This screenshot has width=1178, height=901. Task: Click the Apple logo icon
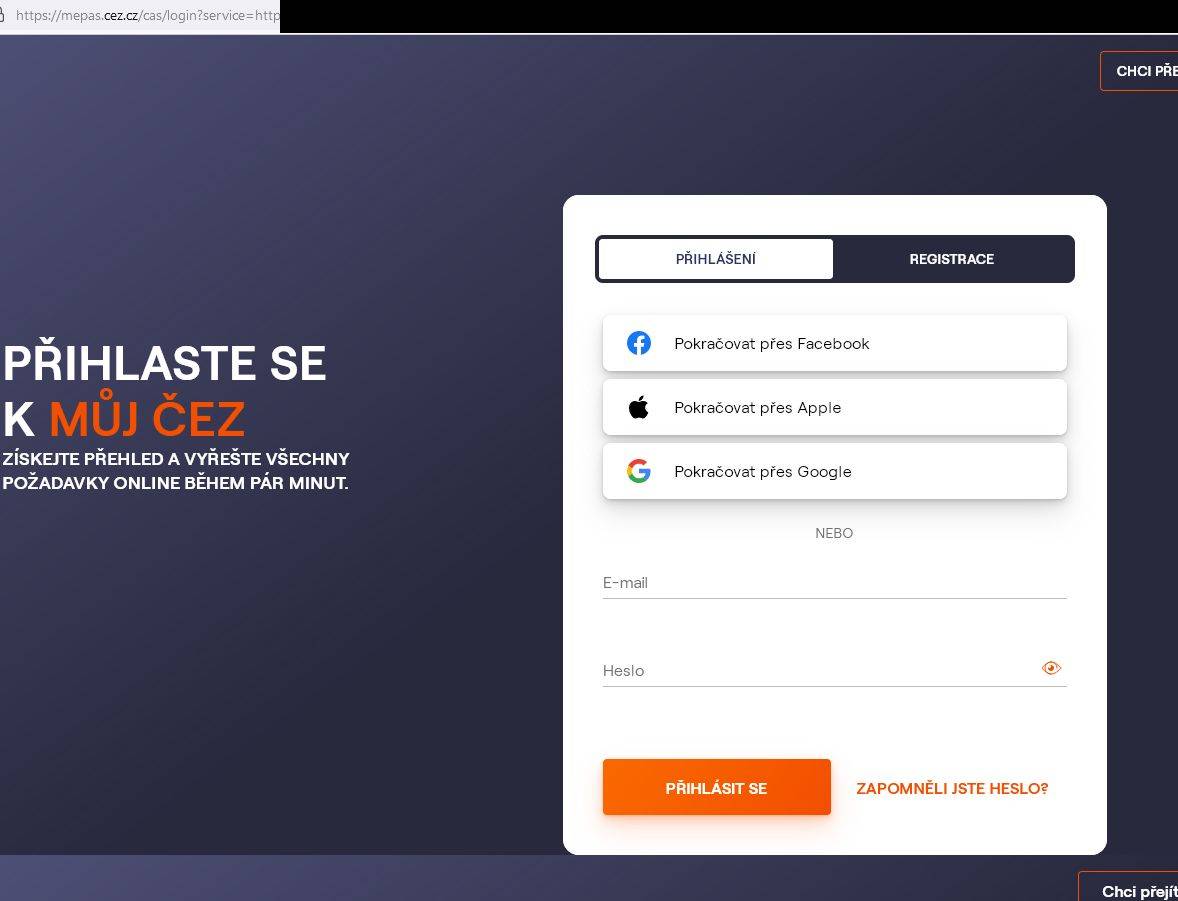(639, 407)
